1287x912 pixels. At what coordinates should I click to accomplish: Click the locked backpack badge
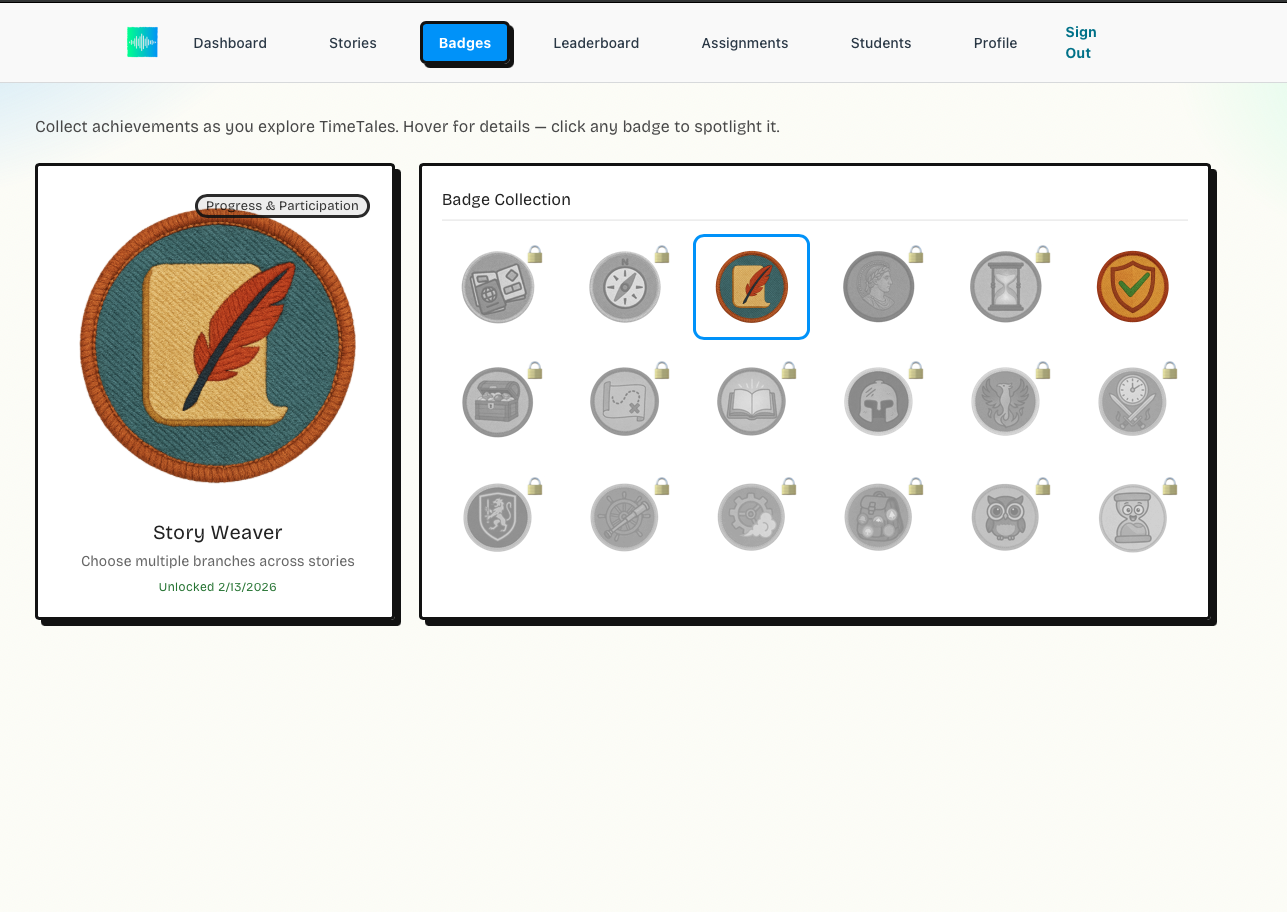pos(878,517)
